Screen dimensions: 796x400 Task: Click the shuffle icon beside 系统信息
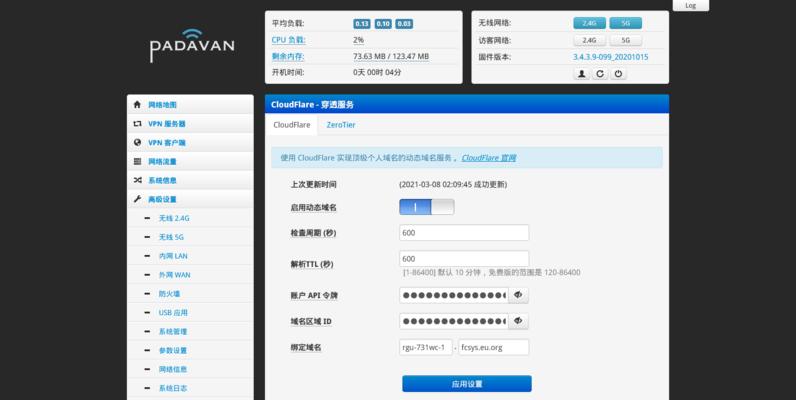coord(137,180)
